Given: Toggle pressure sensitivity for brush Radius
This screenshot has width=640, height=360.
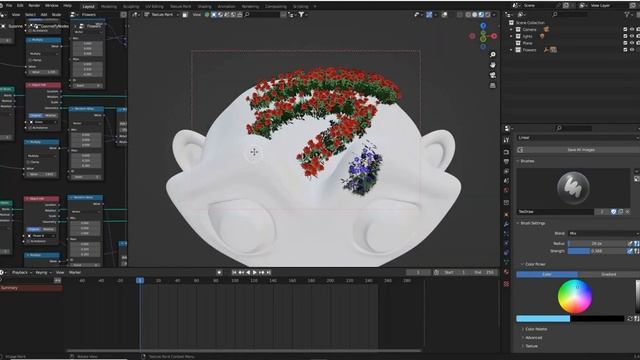Looking at the screenshot, I should point(630,243).
